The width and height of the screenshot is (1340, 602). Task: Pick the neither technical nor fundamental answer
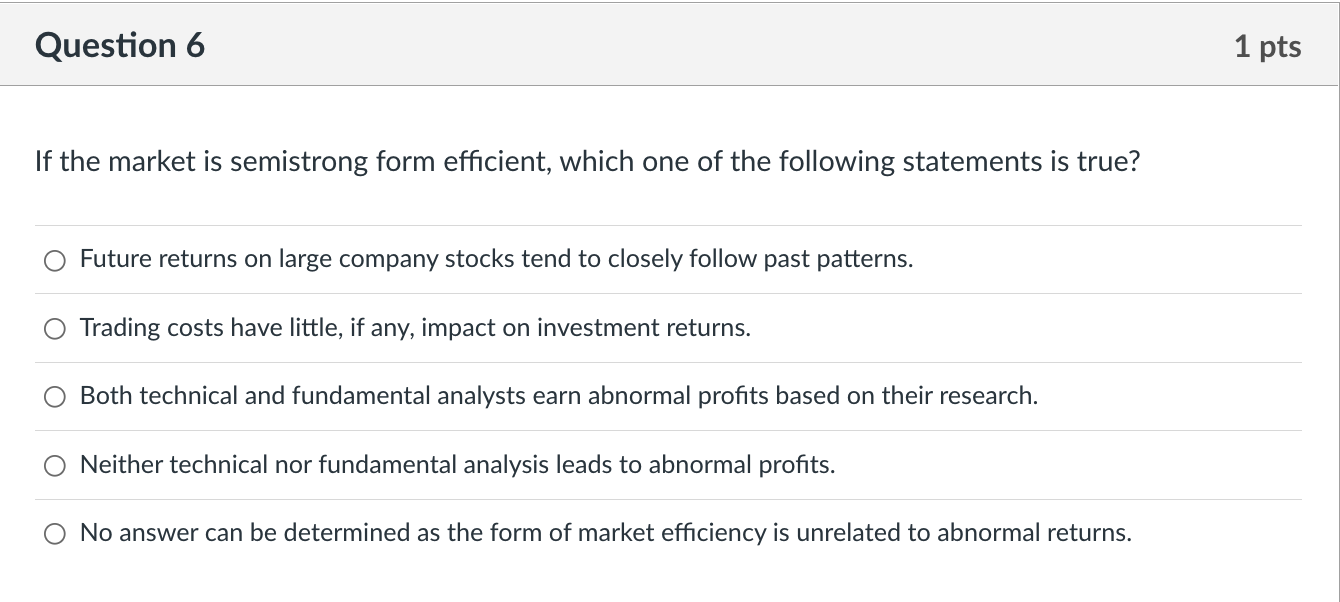(55, 465)
